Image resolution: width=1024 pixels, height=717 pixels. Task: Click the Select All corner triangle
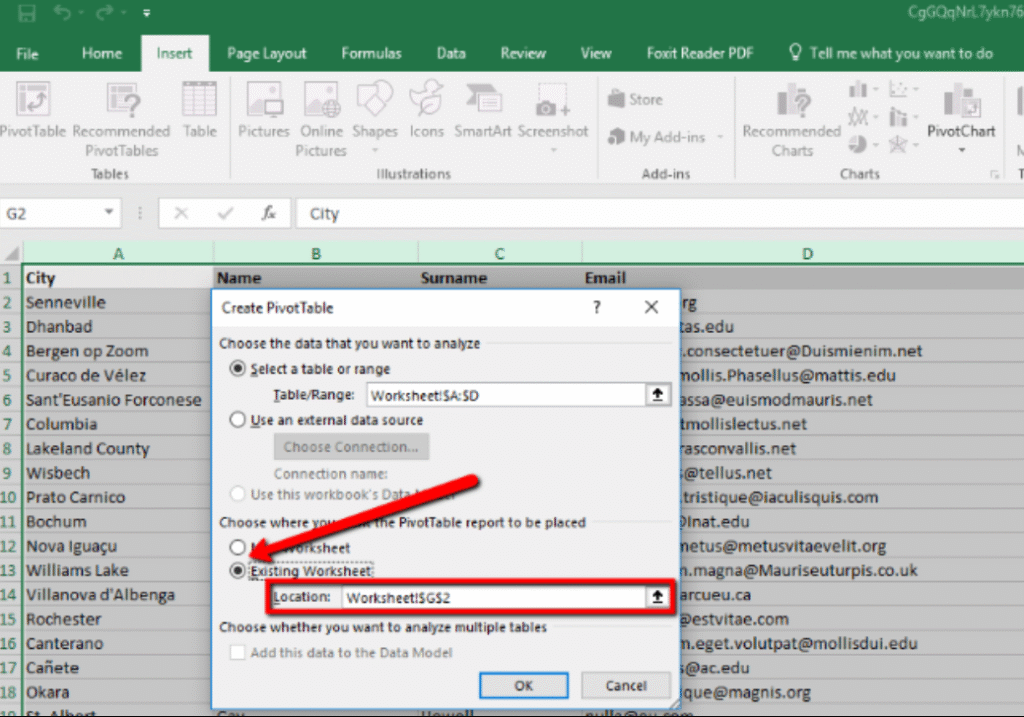(11, 253)
